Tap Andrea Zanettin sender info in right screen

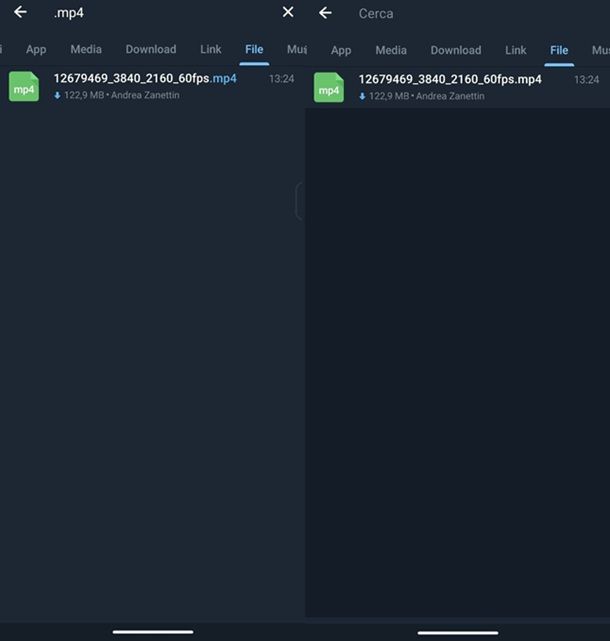450,96
